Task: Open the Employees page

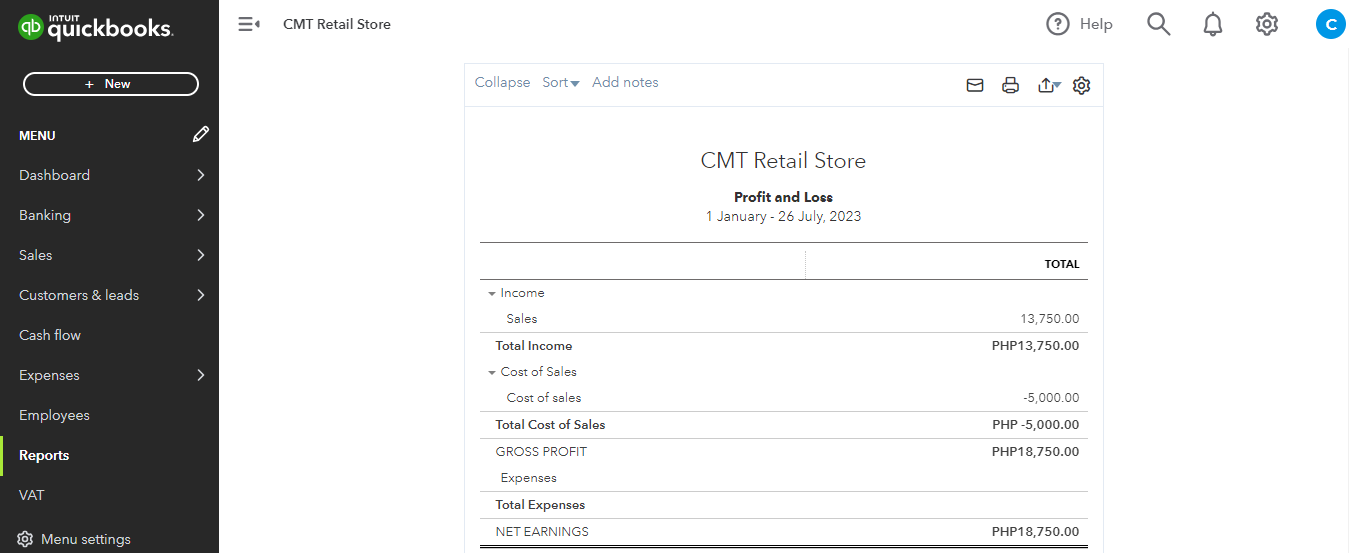Action: pos(54,415)
